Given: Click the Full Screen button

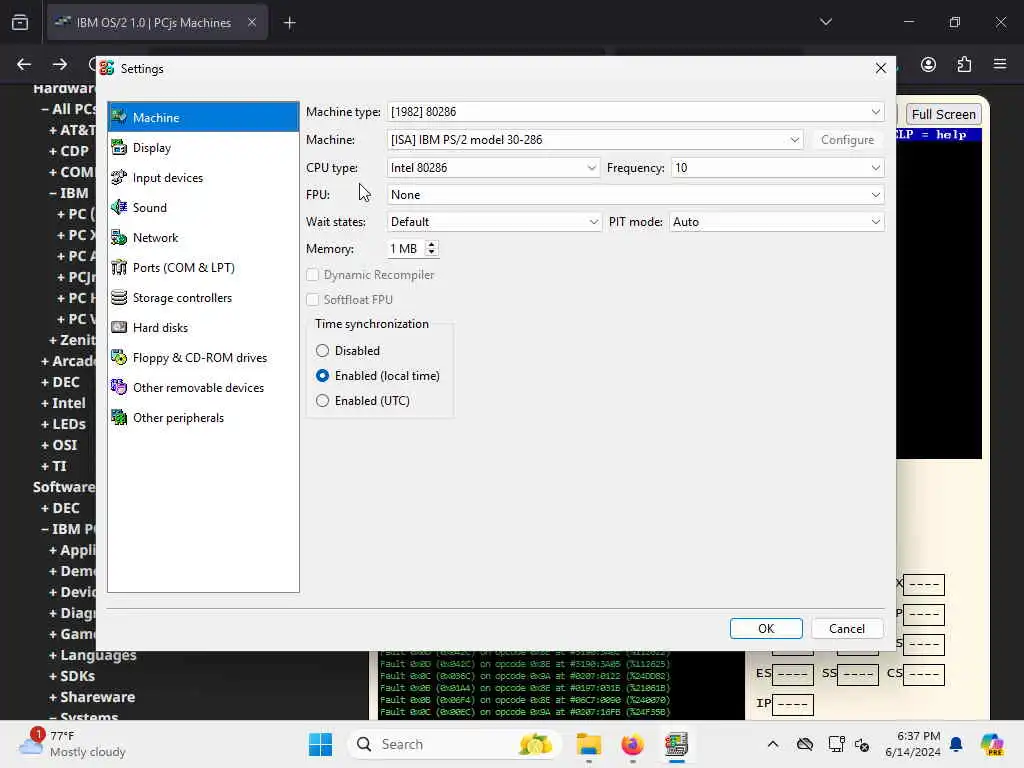Looking at the screenshot, I should tap(944, 114).
